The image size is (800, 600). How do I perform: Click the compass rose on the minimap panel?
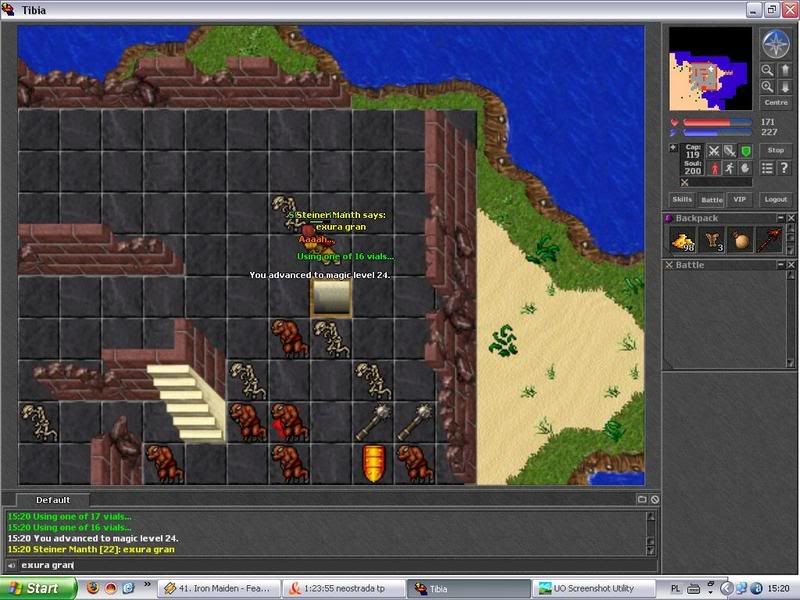[776, 44]
